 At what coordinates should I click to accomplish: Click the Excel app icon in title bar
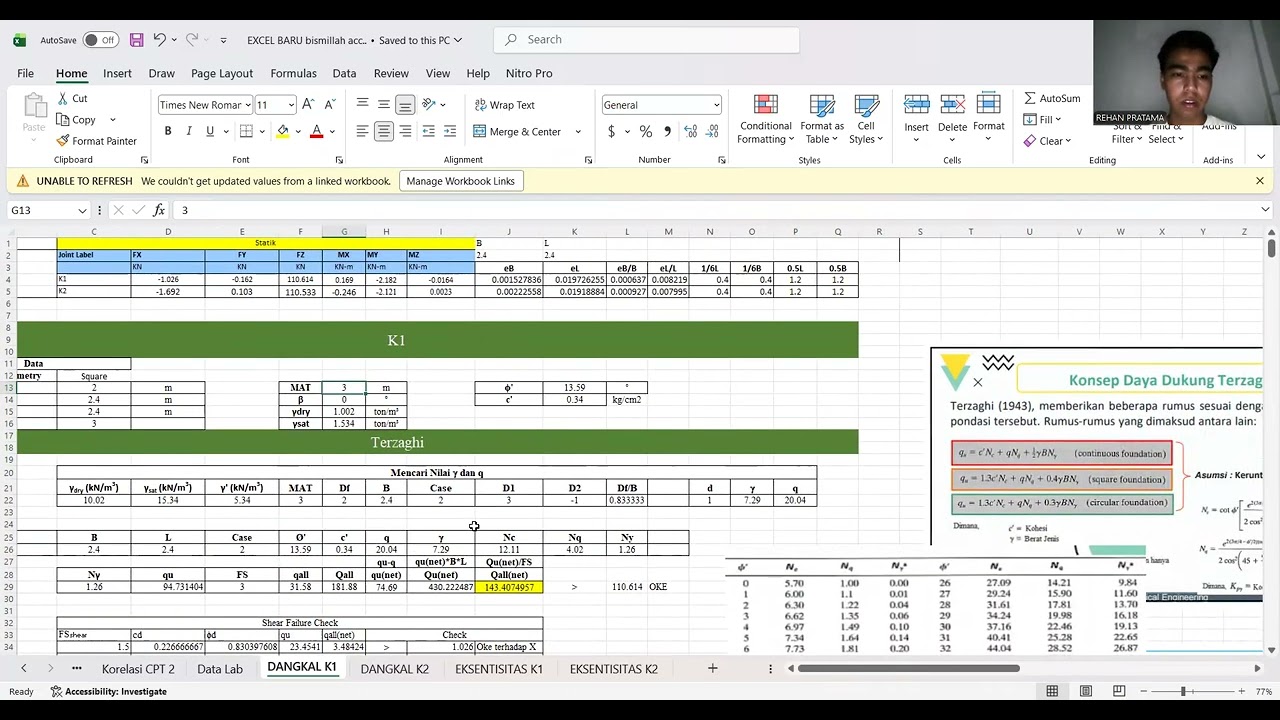[19, 40]
